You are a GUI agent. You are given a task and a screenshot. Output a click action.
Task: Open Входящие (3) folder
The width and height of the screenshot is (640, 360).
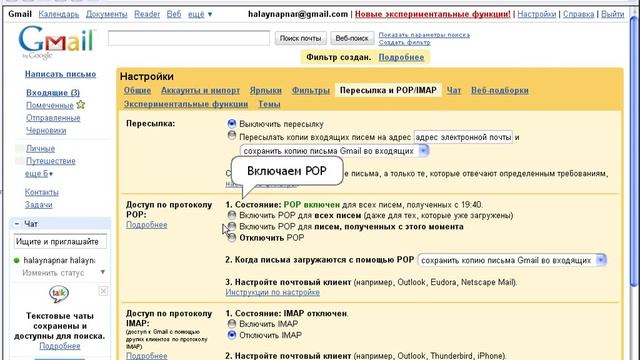pos(53,93)
